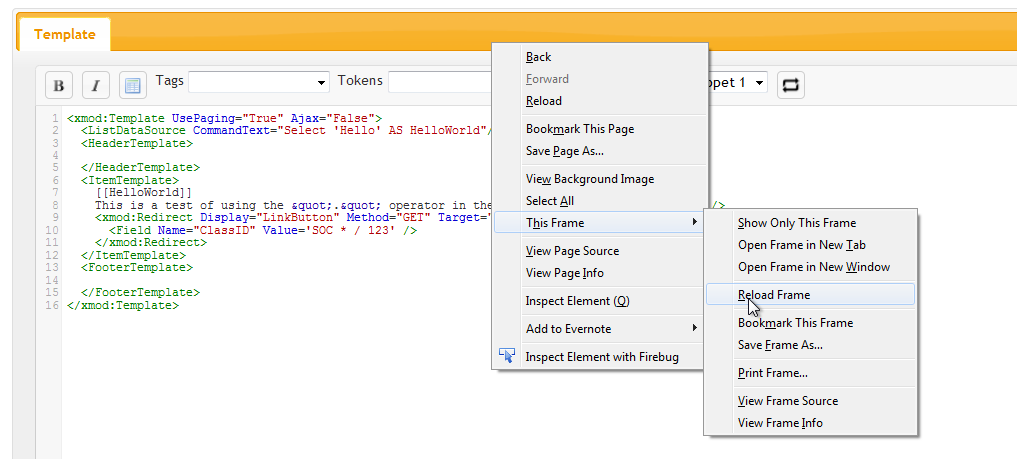Switch to the Template tab

point(64,34)
